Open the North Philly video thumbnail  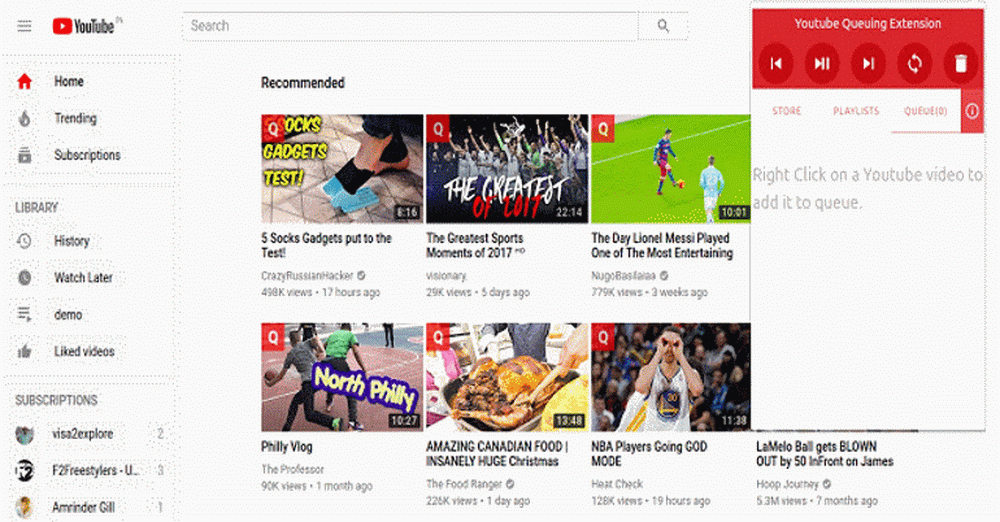pyautogui.click(x=342, y=377)
